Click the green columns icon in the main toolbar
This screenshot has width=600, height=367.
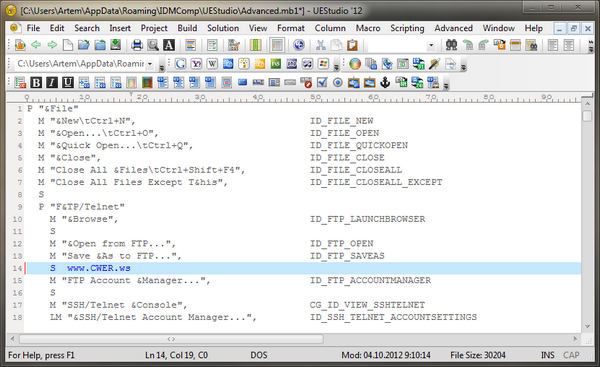coord(255,45)
